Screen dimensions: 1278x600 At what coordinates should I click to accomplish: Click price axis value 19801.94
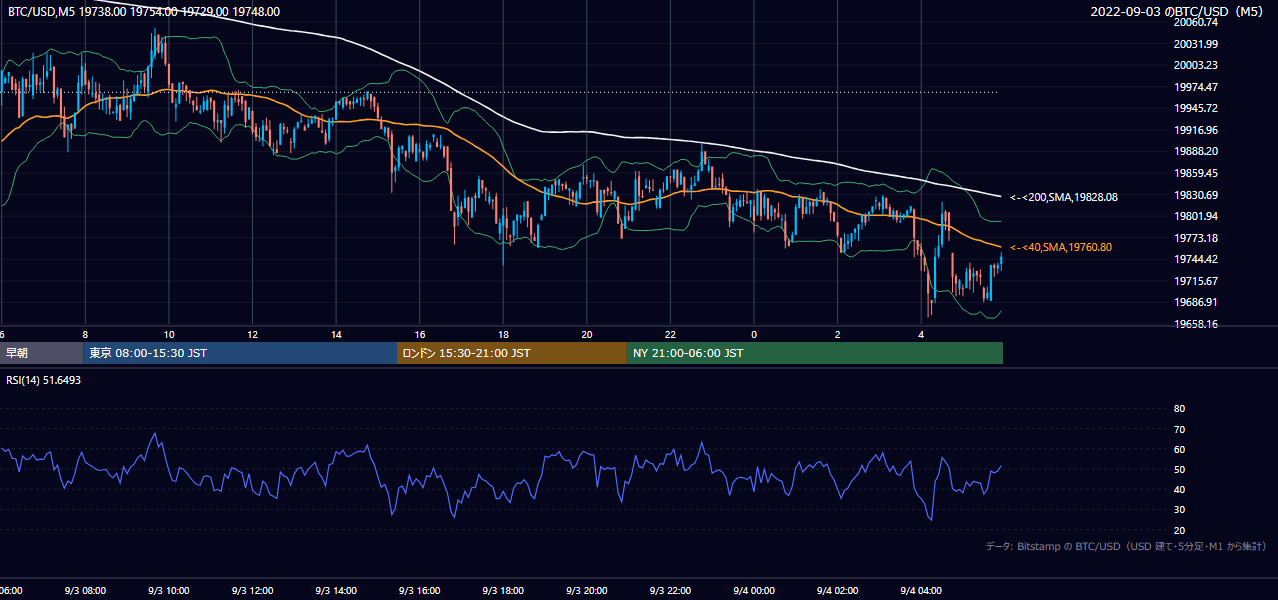(1196, 216)
